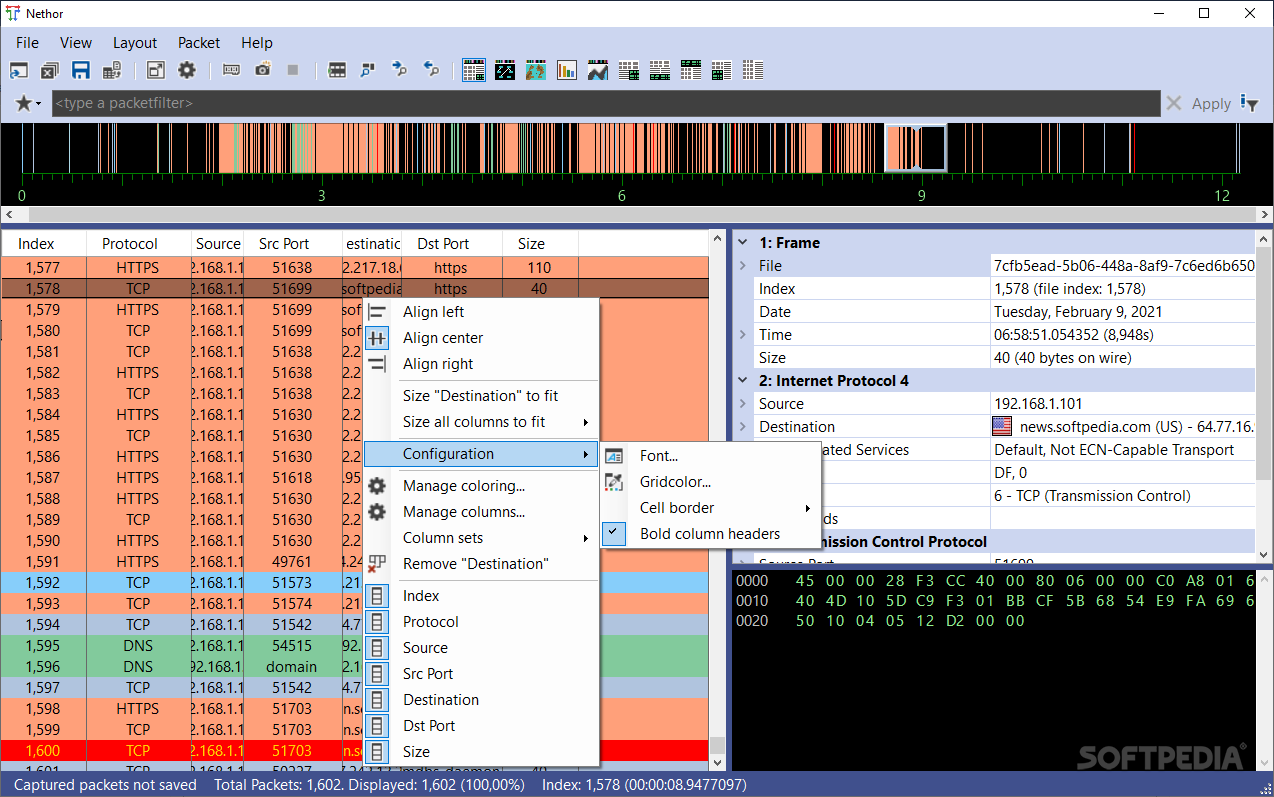The width and height of the screenshot is (1274, 797).
Task: Open the Packet menu
Action: pyautogui.click(x=199, y=43)
